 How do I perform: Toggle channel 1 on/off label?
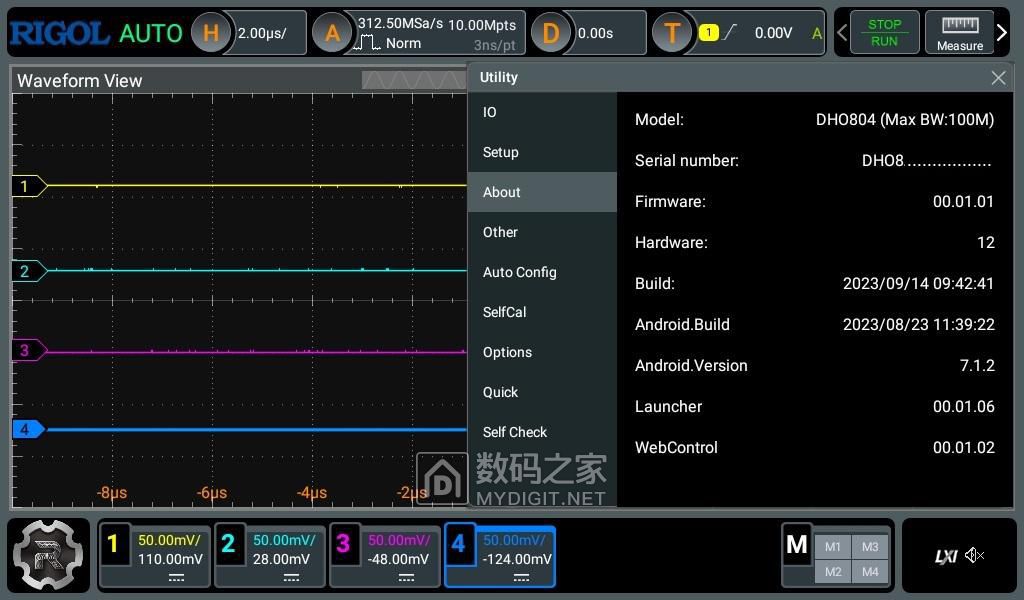[x=112, y=543]
